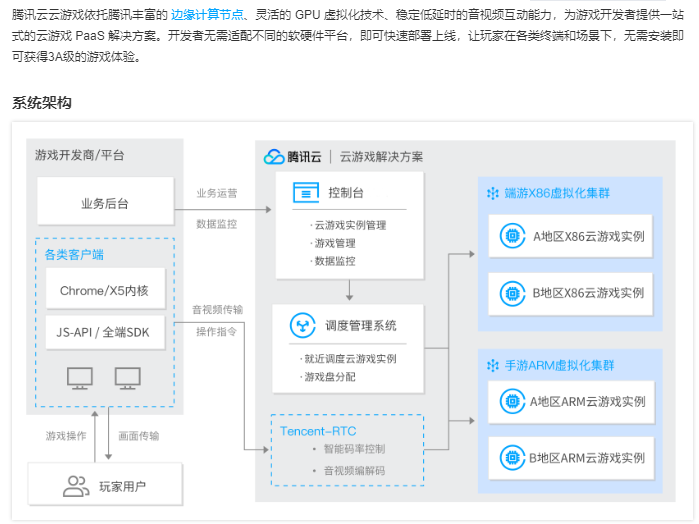The image size is (699, 524).
Task: Open the 边缘计算节点 link
Action: click(x=207, y=15)
